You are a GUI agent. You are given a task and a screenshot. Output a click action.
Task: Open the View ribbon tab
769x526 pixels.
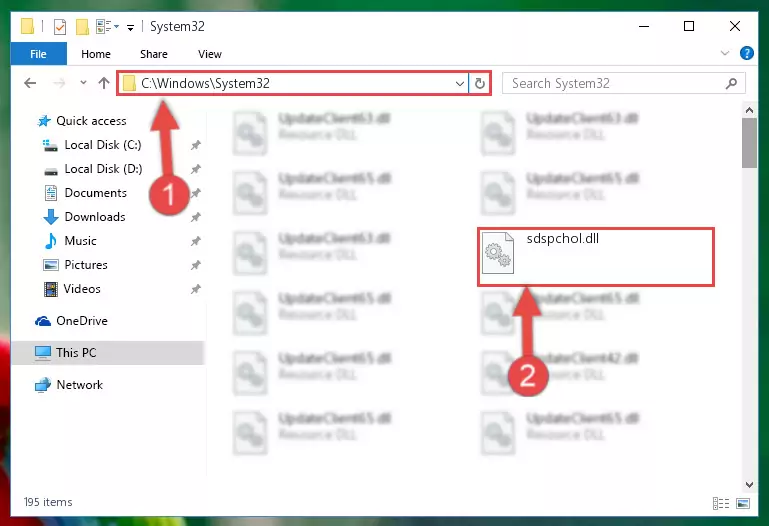click(209, 54)
